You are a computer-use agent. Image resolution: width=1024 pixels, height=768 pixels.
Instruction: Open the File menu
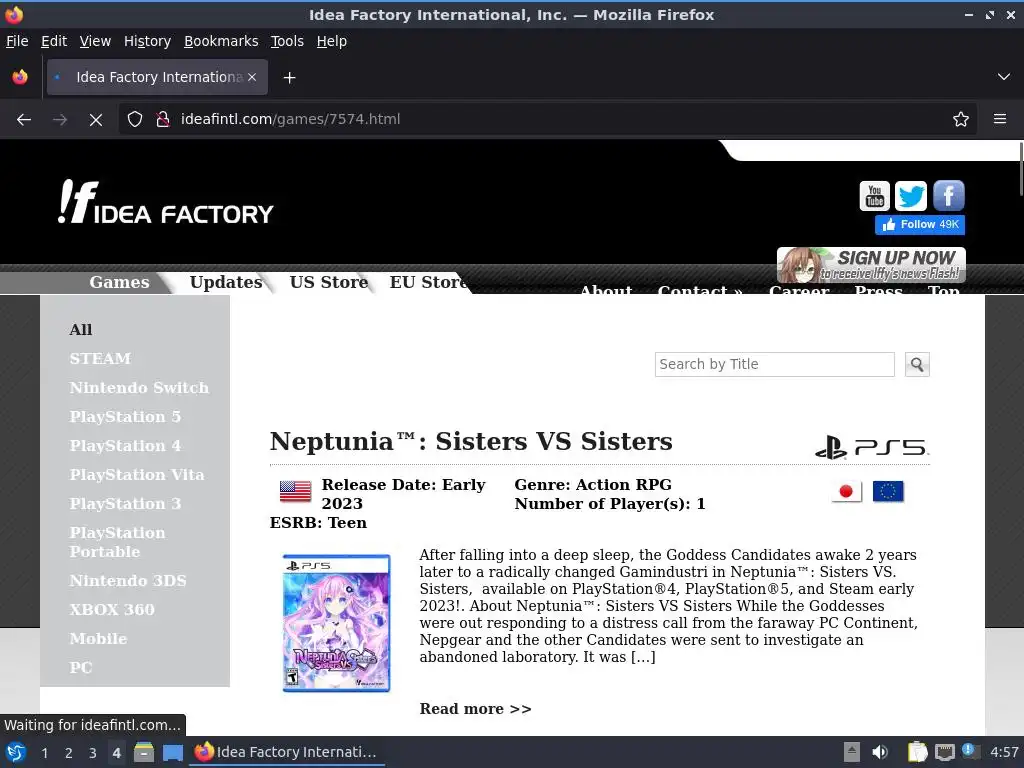point(17,41)
